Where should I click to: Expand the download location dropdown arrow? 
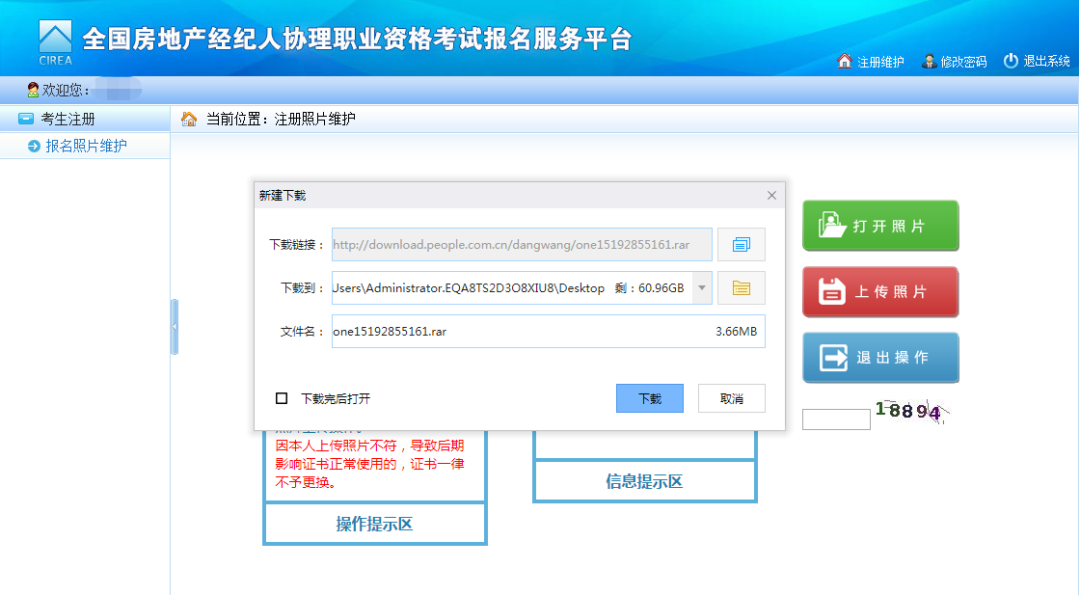[x=702, y=288]
